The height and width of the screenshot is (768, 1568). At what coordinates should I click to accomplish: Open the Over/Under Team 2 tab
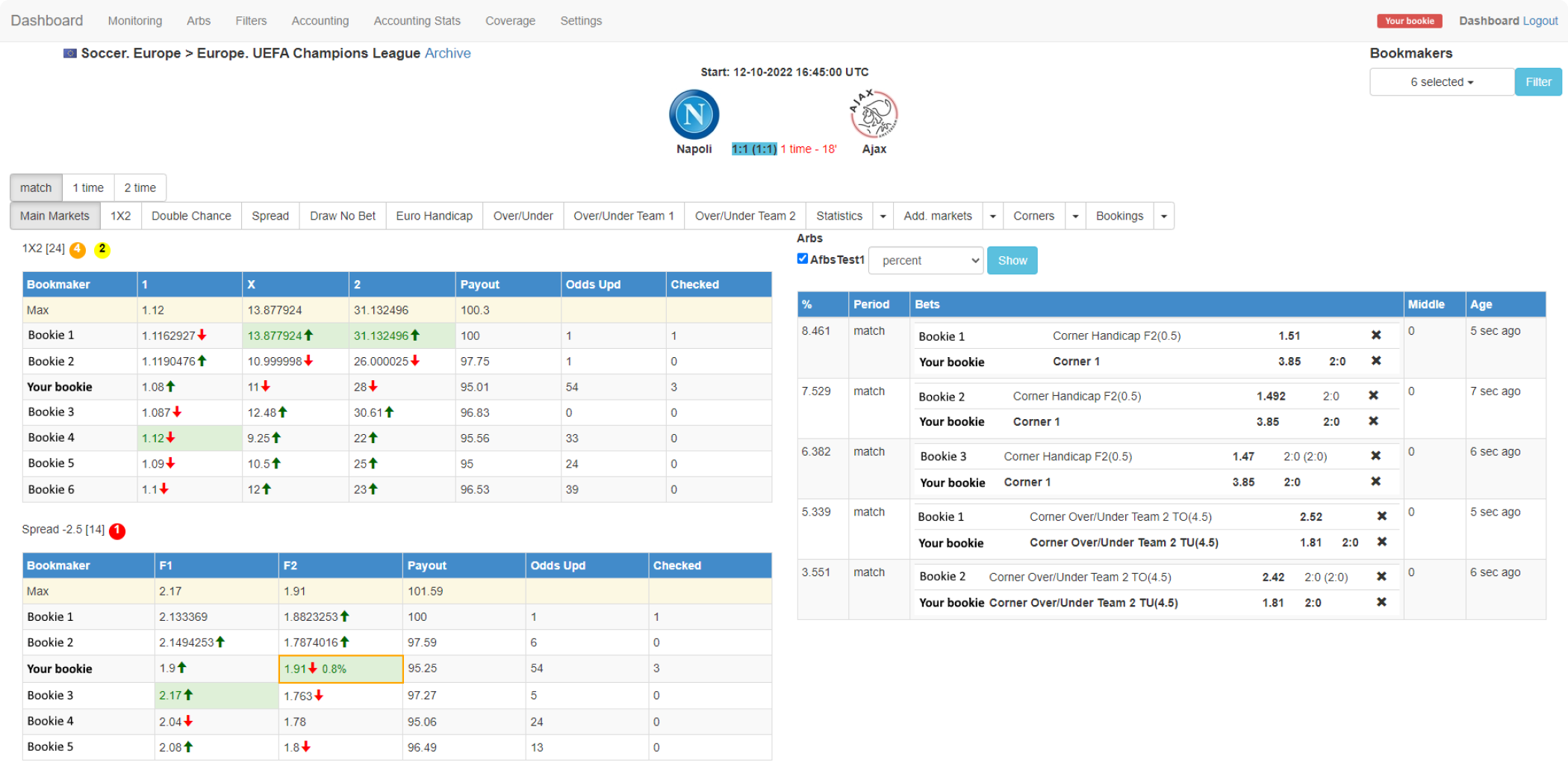point(744,216)
